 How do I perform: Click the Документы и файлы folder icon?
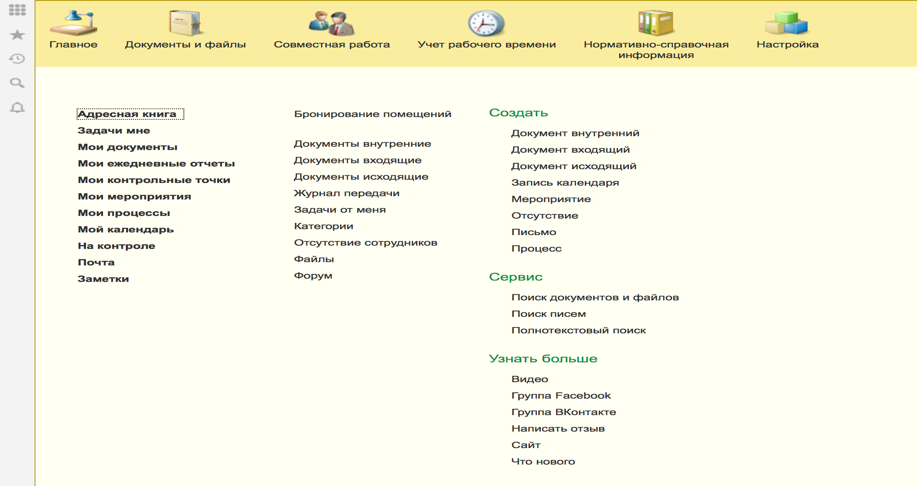[185, 23]
